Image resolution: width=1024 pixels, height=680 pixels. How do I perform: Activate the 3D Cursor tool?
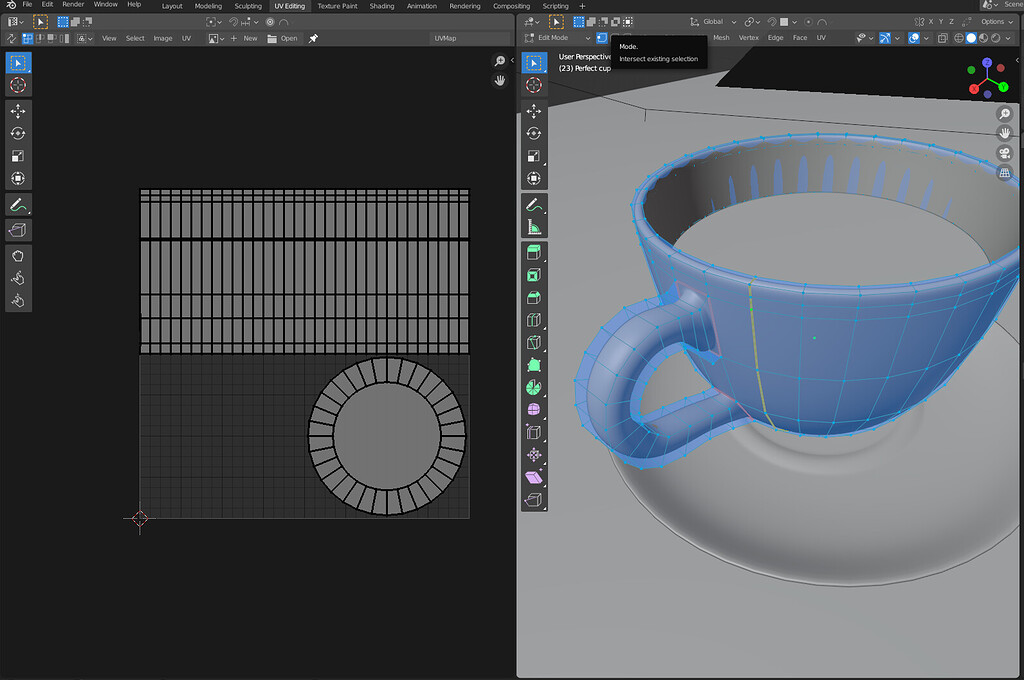coord(534,85)
